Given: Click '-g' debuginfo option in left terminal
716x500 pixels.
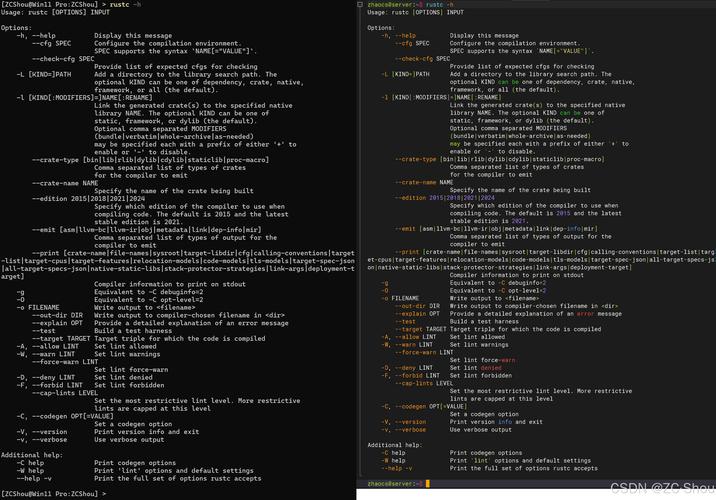Looking at the screenshot, I should click(21, 292).
